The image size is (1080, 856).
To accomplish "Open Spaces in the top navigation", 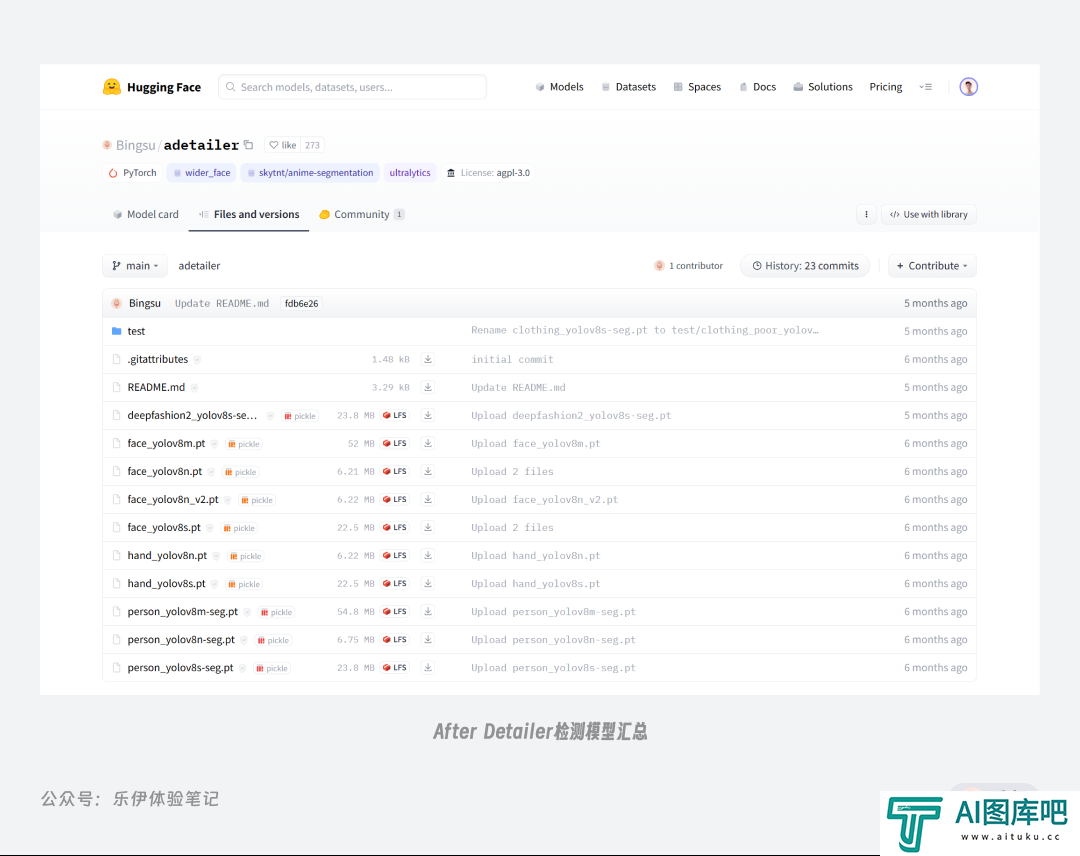I will click(x=697, y=87).
